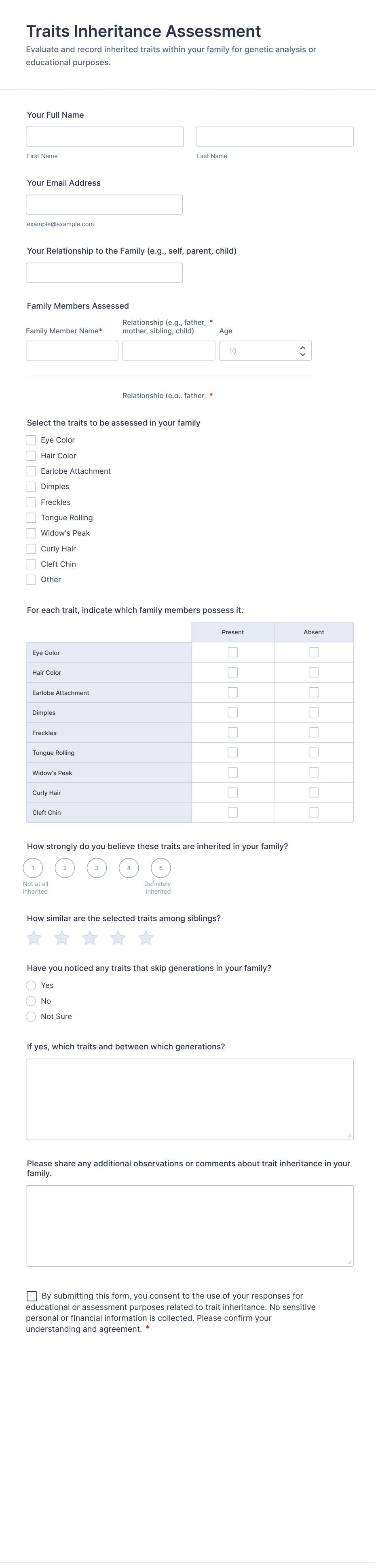Click the Family Member Name field

[x=72, y=350]
